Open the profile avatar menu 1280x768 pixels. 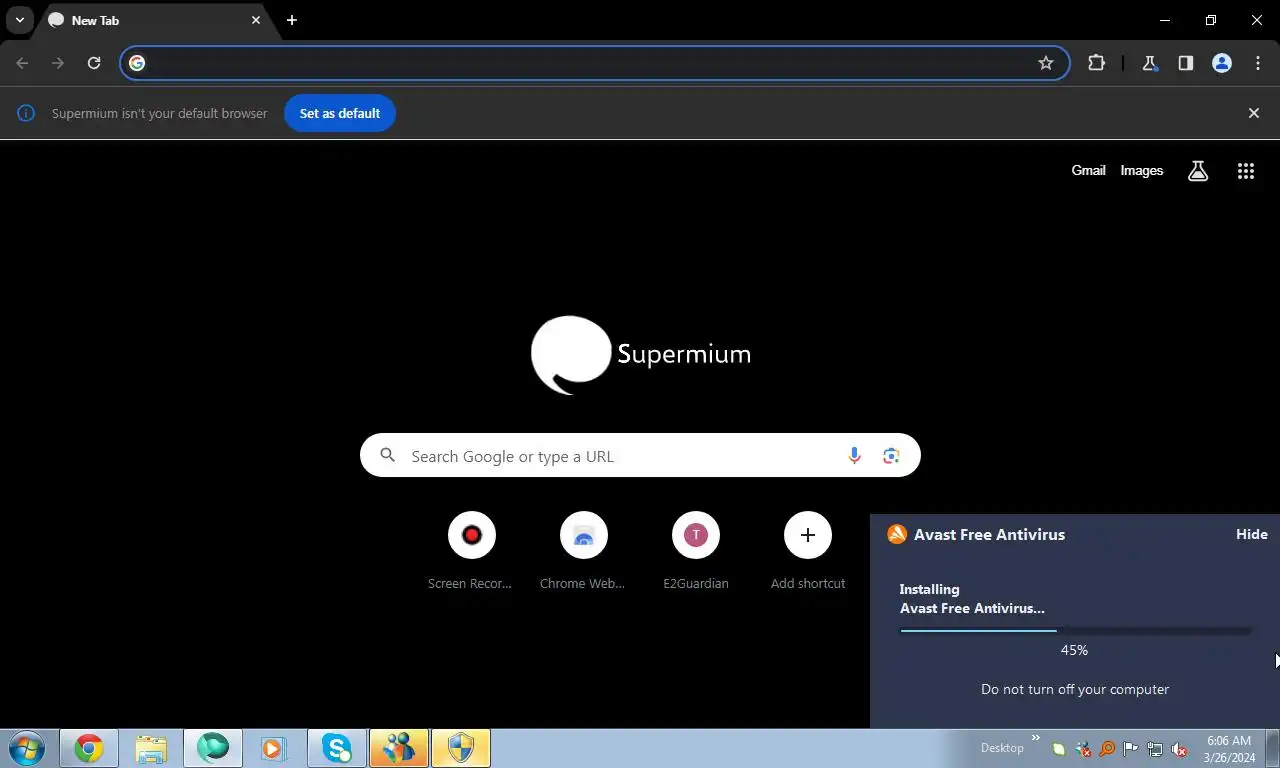pos(1222,63)
